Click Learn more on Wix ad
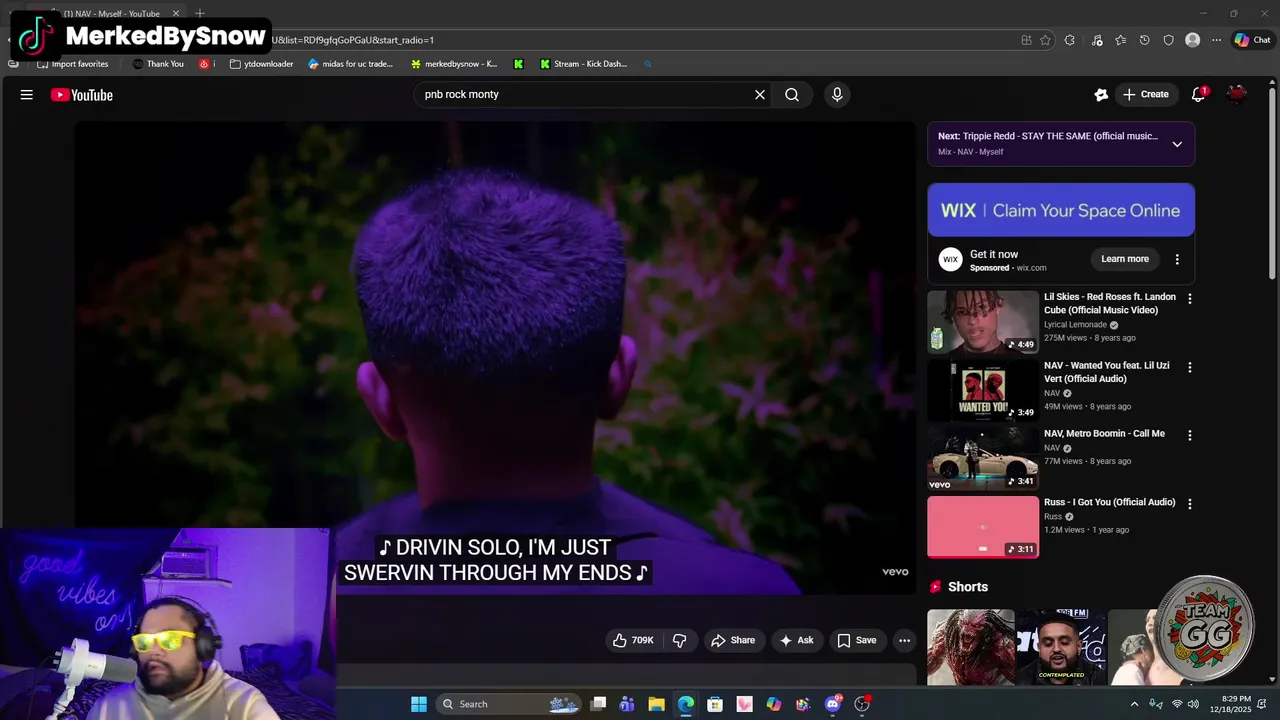The height and width of the screenshot is (720, 1280). click(1125, 259)
